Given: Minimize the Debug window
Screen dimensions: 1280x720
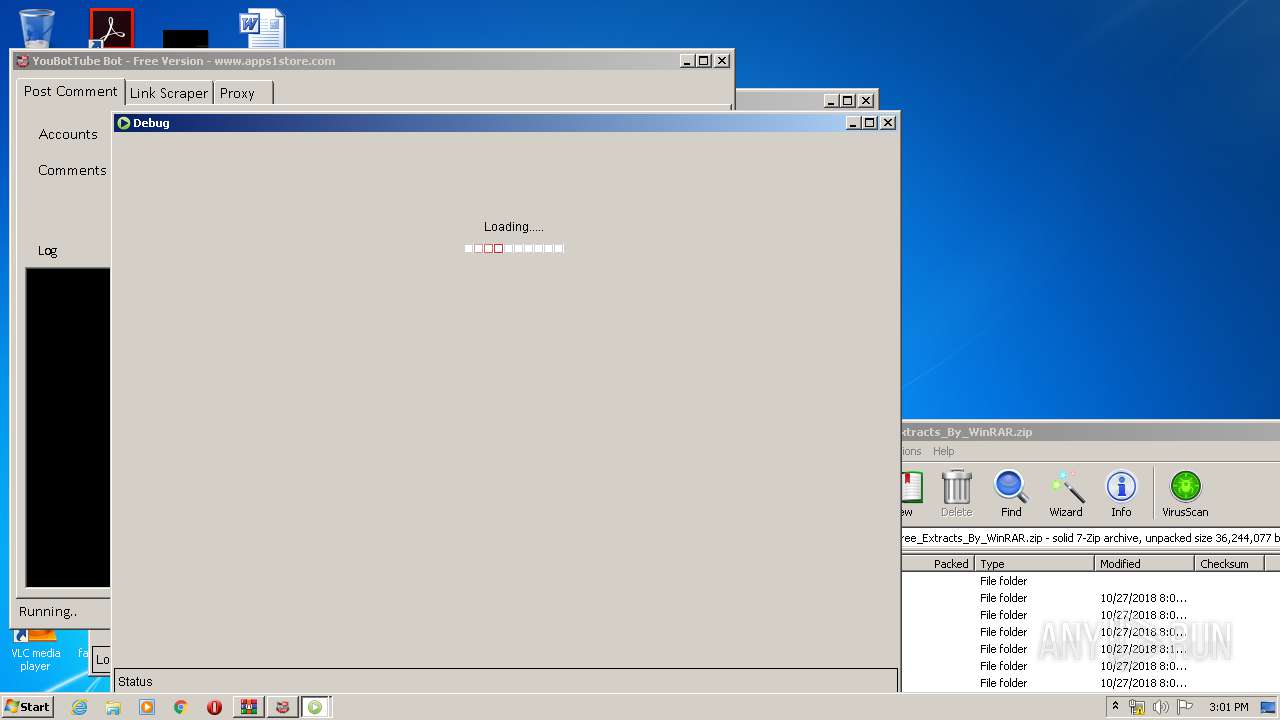Looking at the screenshot, I should click(x=853, y=122).
